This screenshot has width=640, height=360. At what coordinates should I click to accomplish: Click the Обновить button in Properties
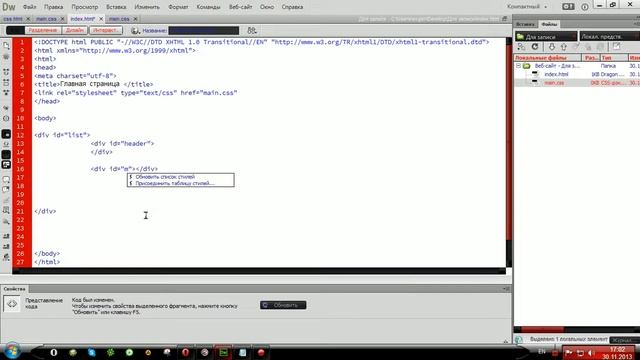coord(283,305)
